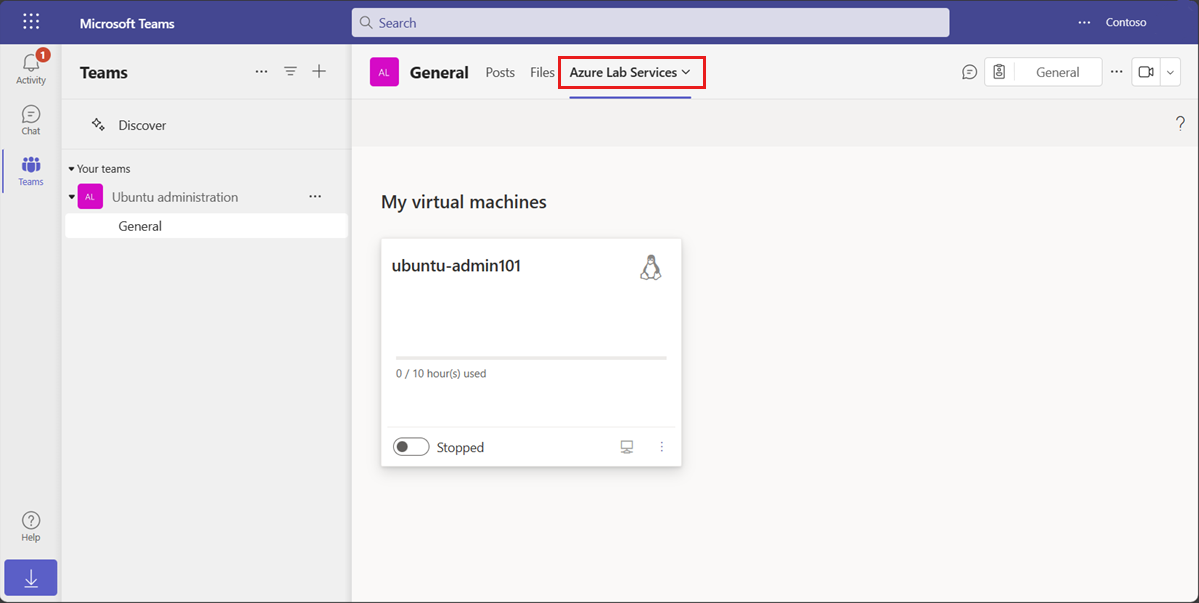Open the VM card's vertical ellipsis menu
This screenshot has height=603, width=1199.
click(661, 446)
